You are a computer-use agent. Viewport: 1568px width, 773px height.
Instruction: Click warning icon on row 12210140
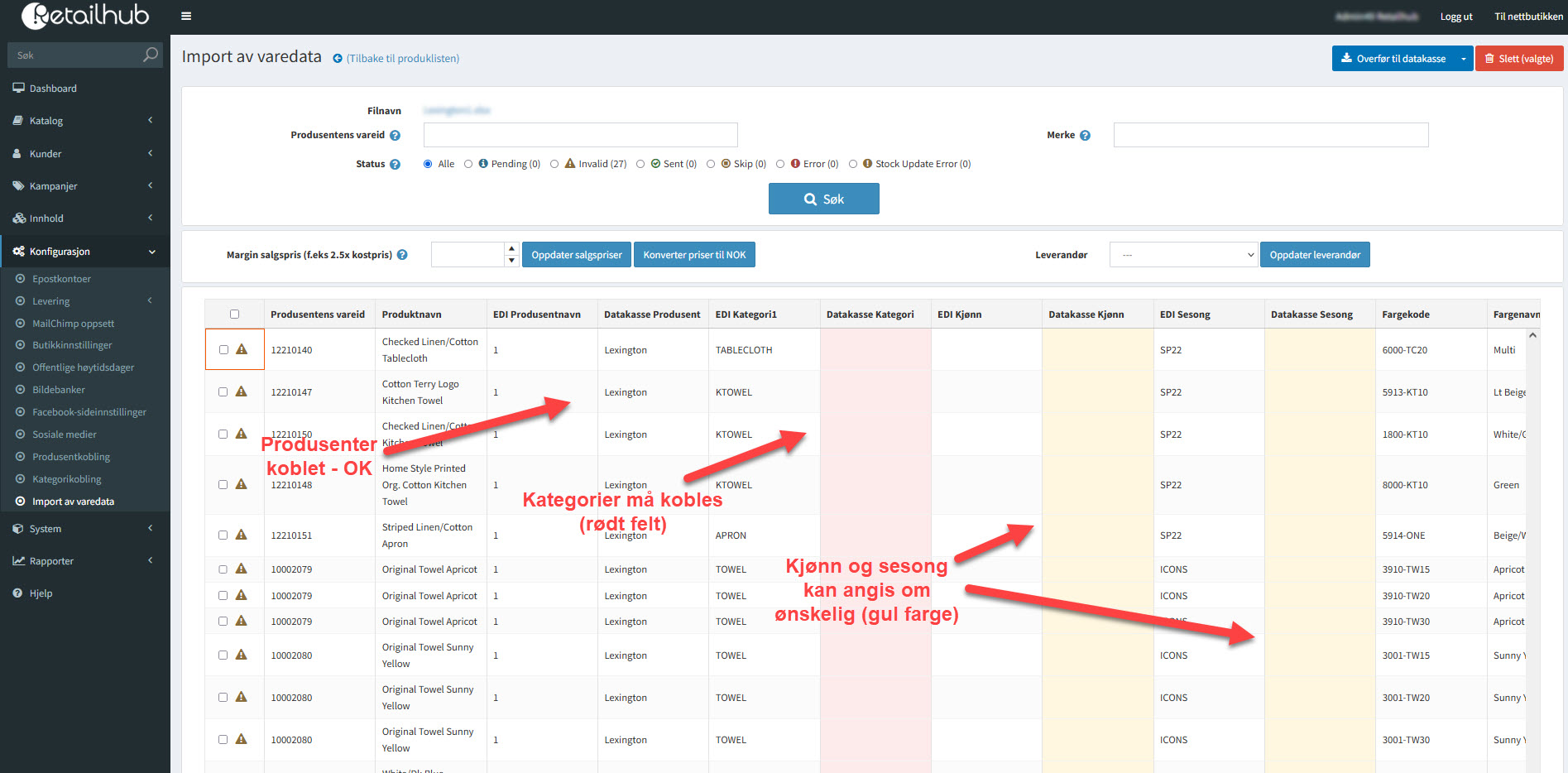point(242,349)
